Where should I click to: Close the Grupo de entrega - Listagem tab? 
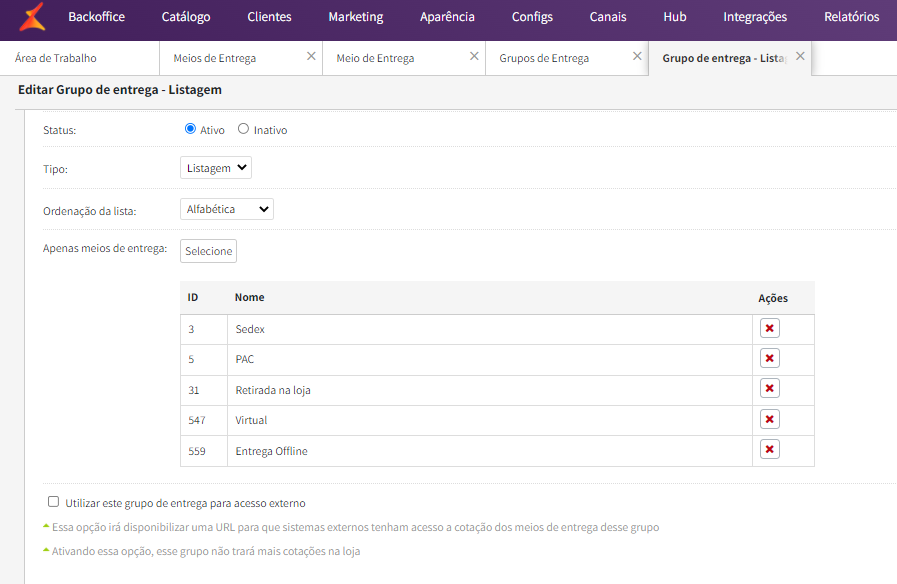point(800,56)
